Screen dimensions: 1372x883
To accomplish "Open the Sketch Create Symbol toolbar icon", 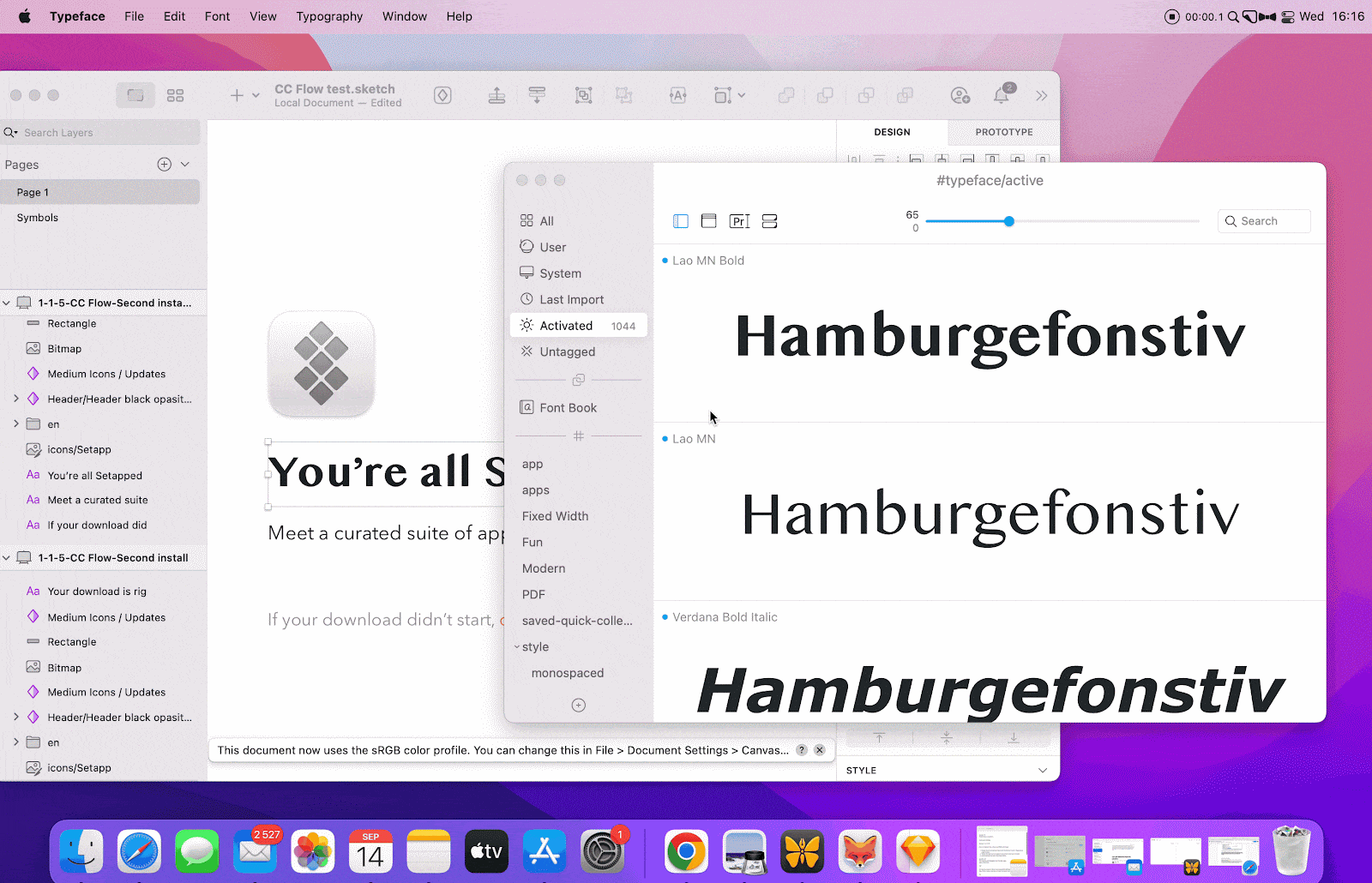I will (442, 95).
